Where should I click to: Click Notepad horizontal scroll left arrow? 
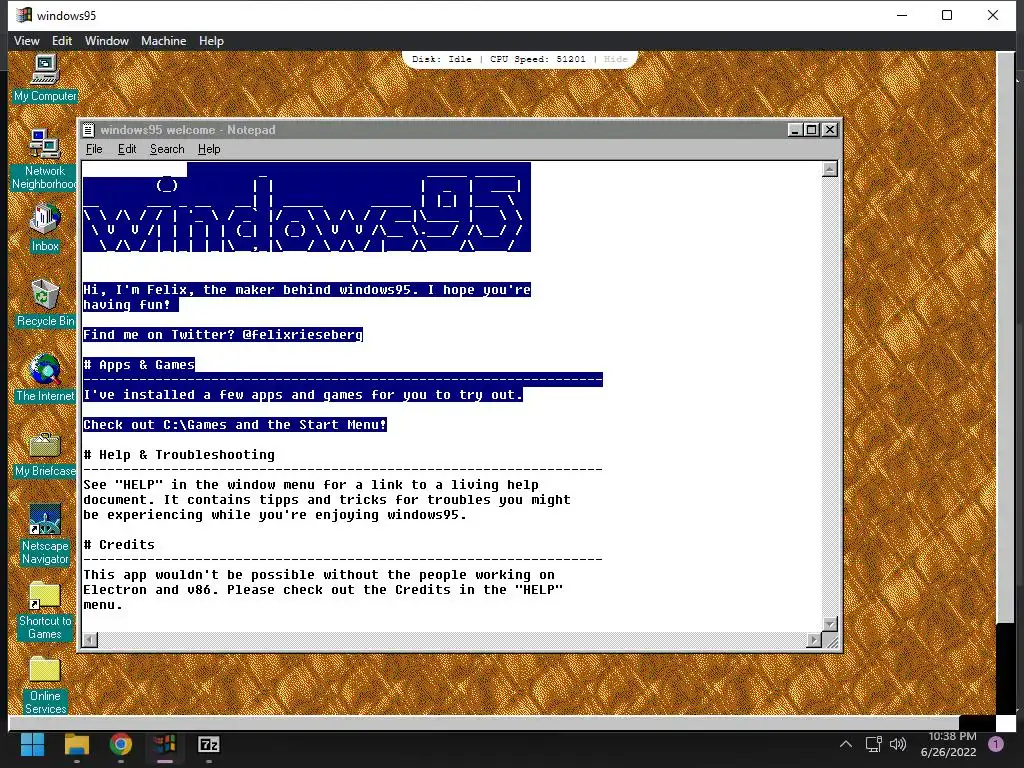(91, 640)
